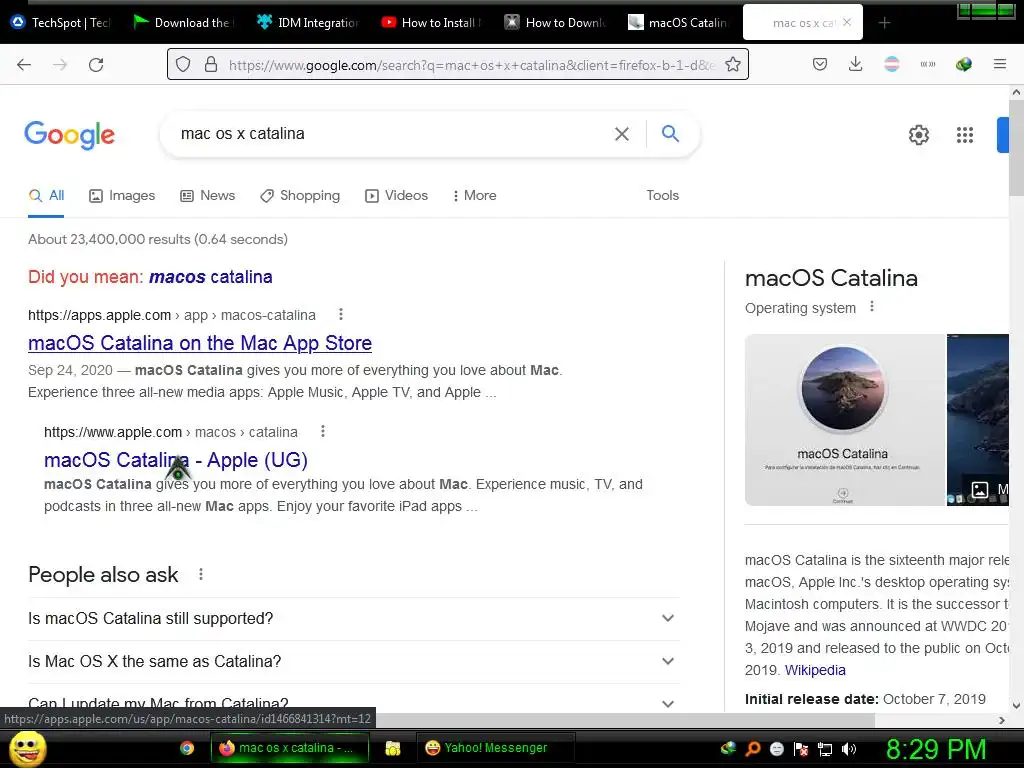Open the Firefox hamburger menu
This screenshot has width=1024, height=768.
pyautogui.click(x=1000, y=64)
